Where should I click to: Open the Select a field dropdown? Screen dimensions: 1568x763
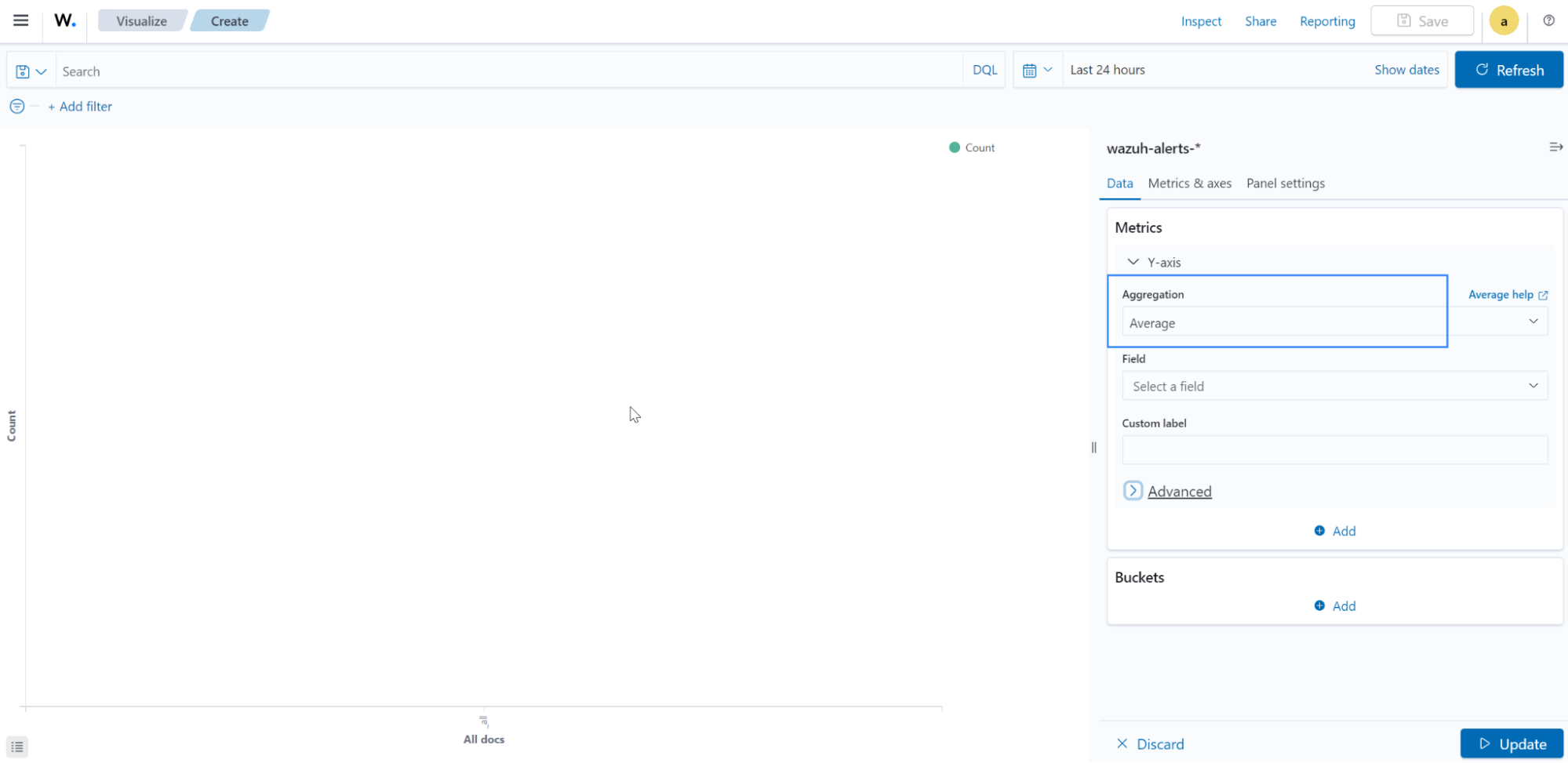pos(1333,386)
